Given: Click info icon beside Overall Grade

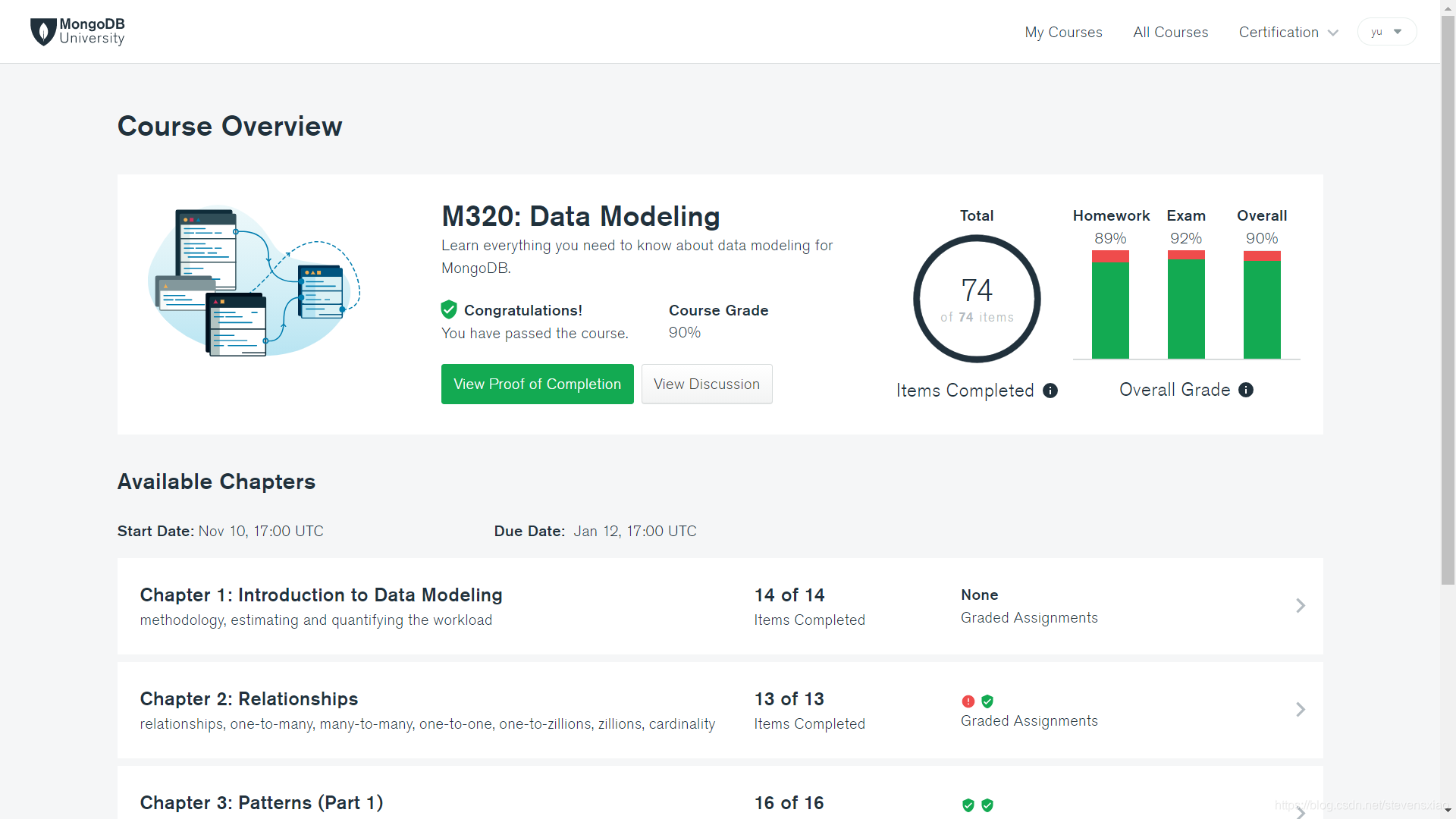Looking at the screenshot, I should click(x=1246, y=390).
